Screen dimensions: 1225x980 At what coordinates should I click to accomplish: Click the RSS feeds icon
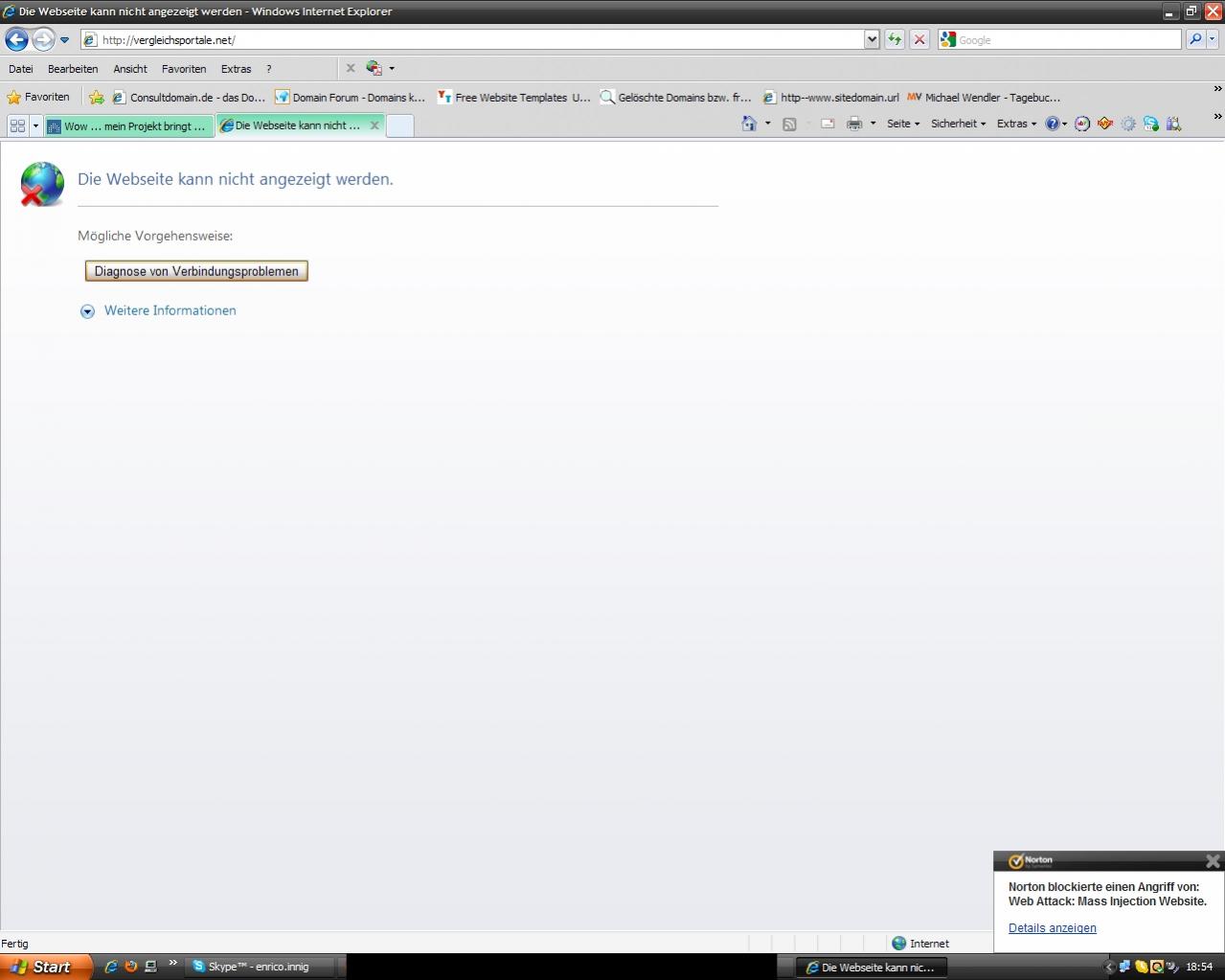click(789, 124)
